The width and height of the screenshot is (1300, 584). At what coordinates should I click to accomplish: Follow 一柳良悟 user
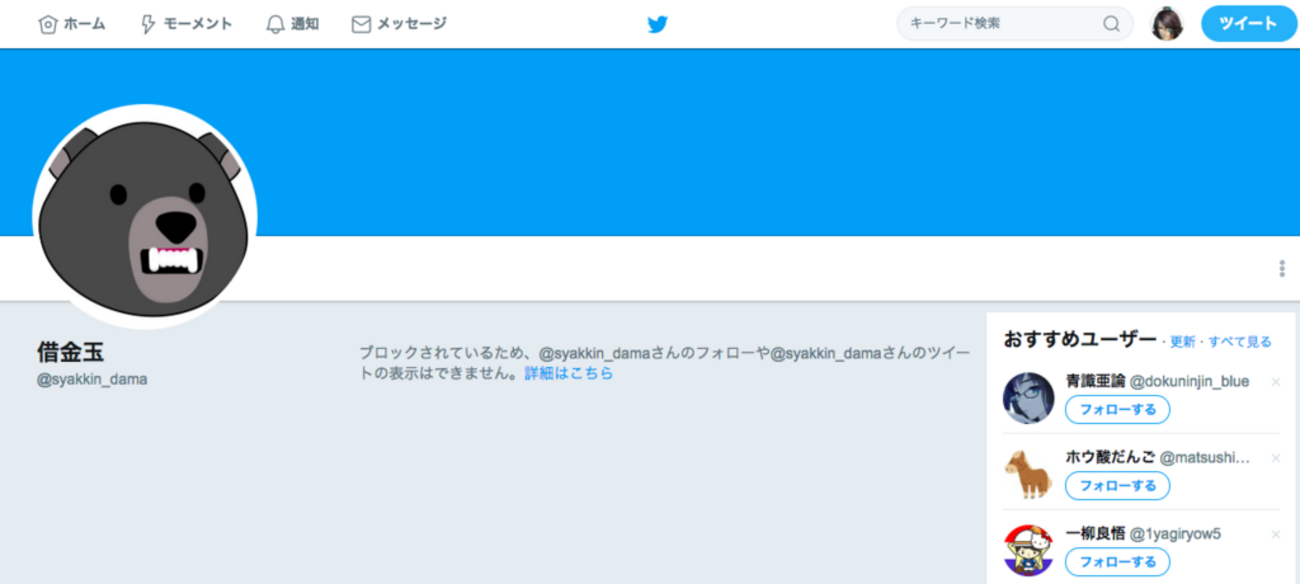(x=1117, y=561)
